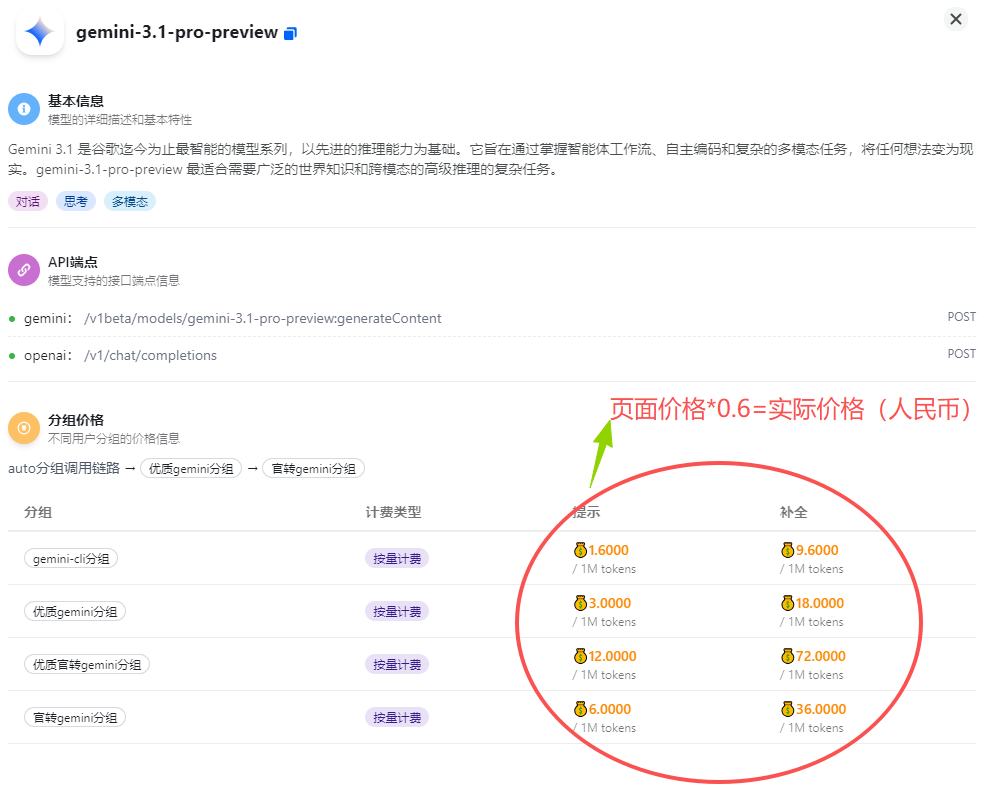Click the 分组 column header

[x=38, y=512]
